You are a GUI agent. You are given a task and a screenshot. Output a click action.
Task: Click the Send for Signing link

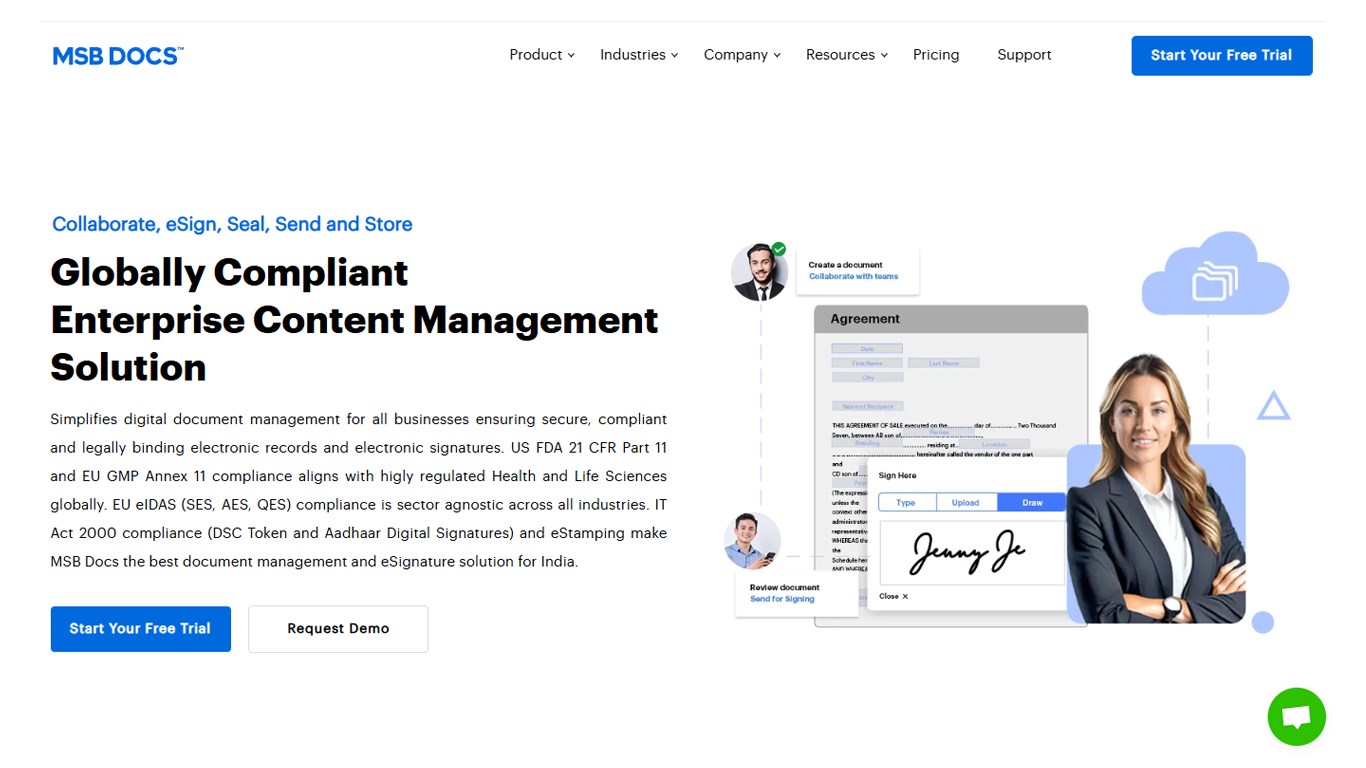[782, 599]
